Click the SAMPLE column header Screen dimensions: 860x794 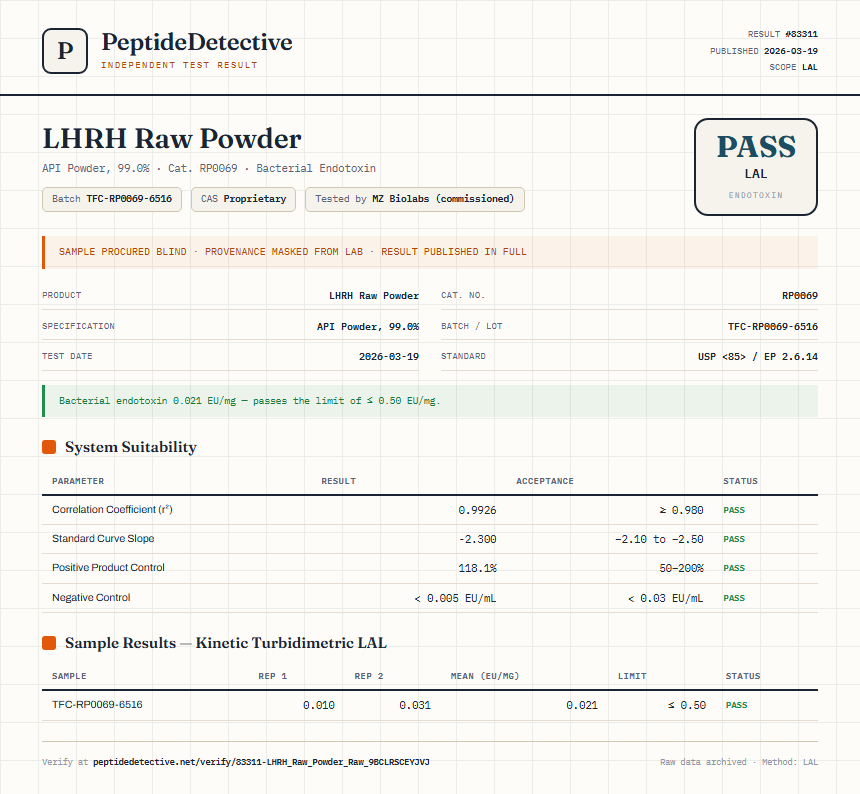(69, 676)
